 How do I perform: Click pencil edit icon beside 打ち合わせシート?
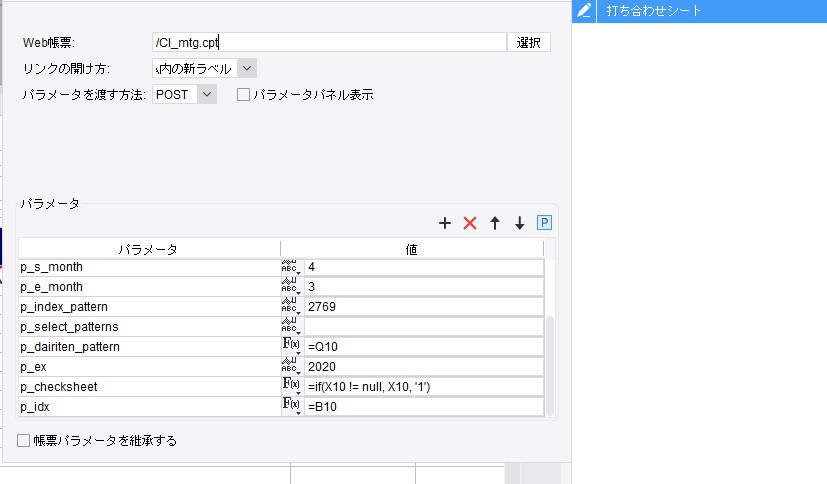(x=584, y=11)
